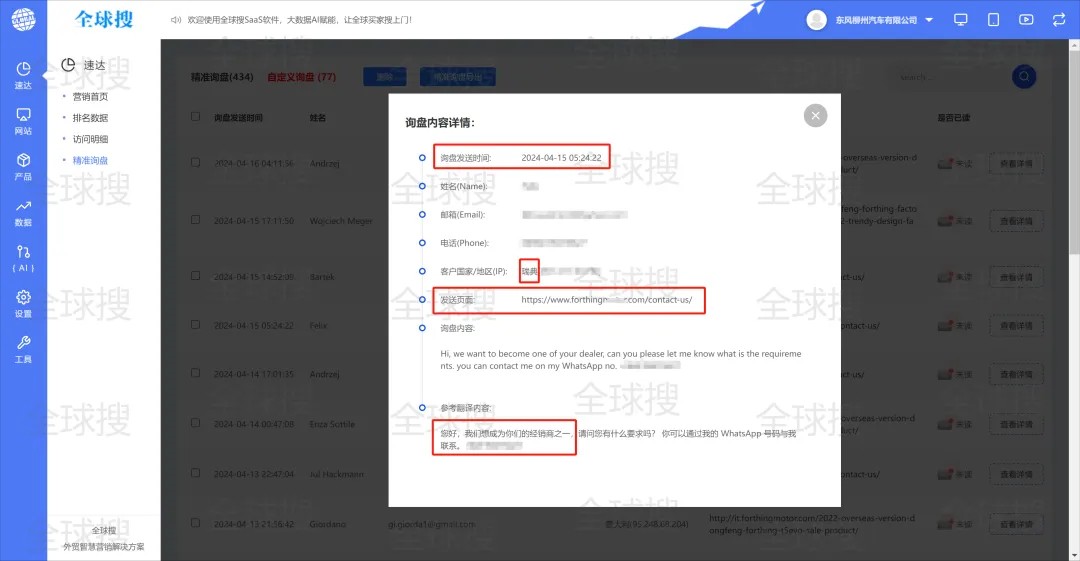This screenshot has height=561, width=1080.
Task: View details for the Wojciech Meger row
Action: pyautogui.click(x=1016, y=221)
